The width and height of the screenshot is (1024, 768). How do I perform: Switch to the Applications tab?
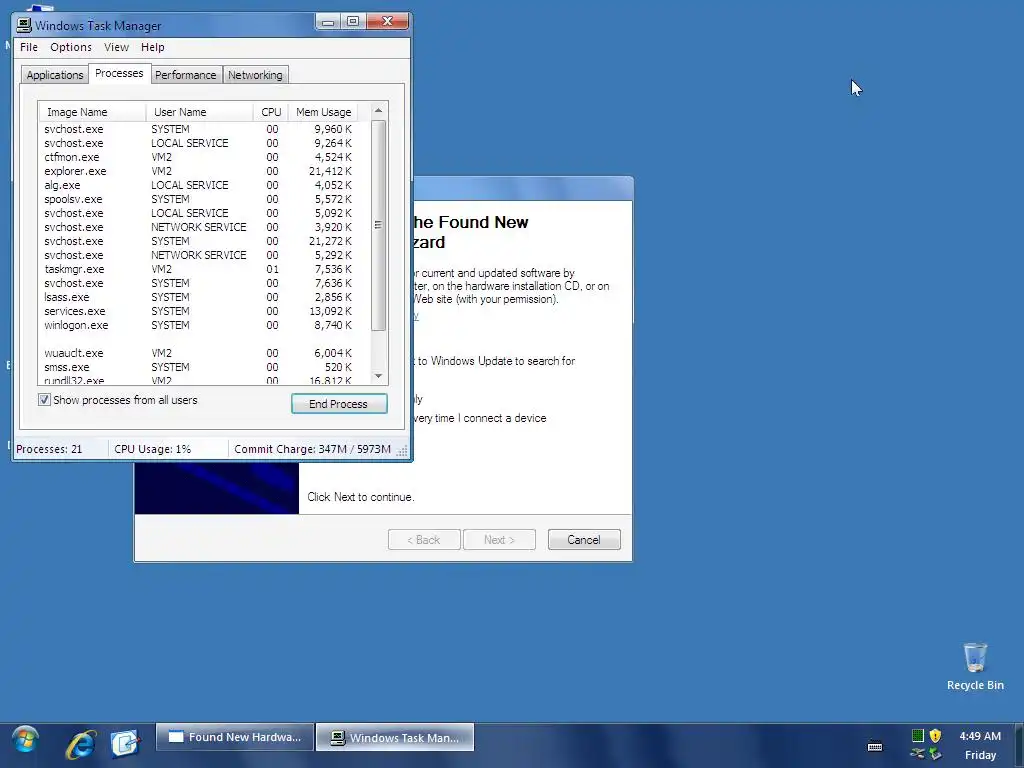click(55, 75)
